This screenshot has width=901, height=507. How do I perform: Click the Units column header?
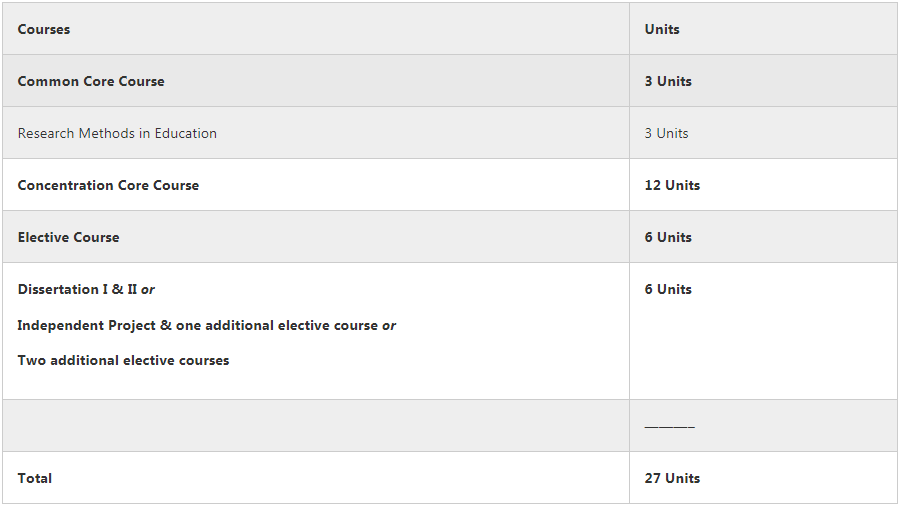pos(662,29)
